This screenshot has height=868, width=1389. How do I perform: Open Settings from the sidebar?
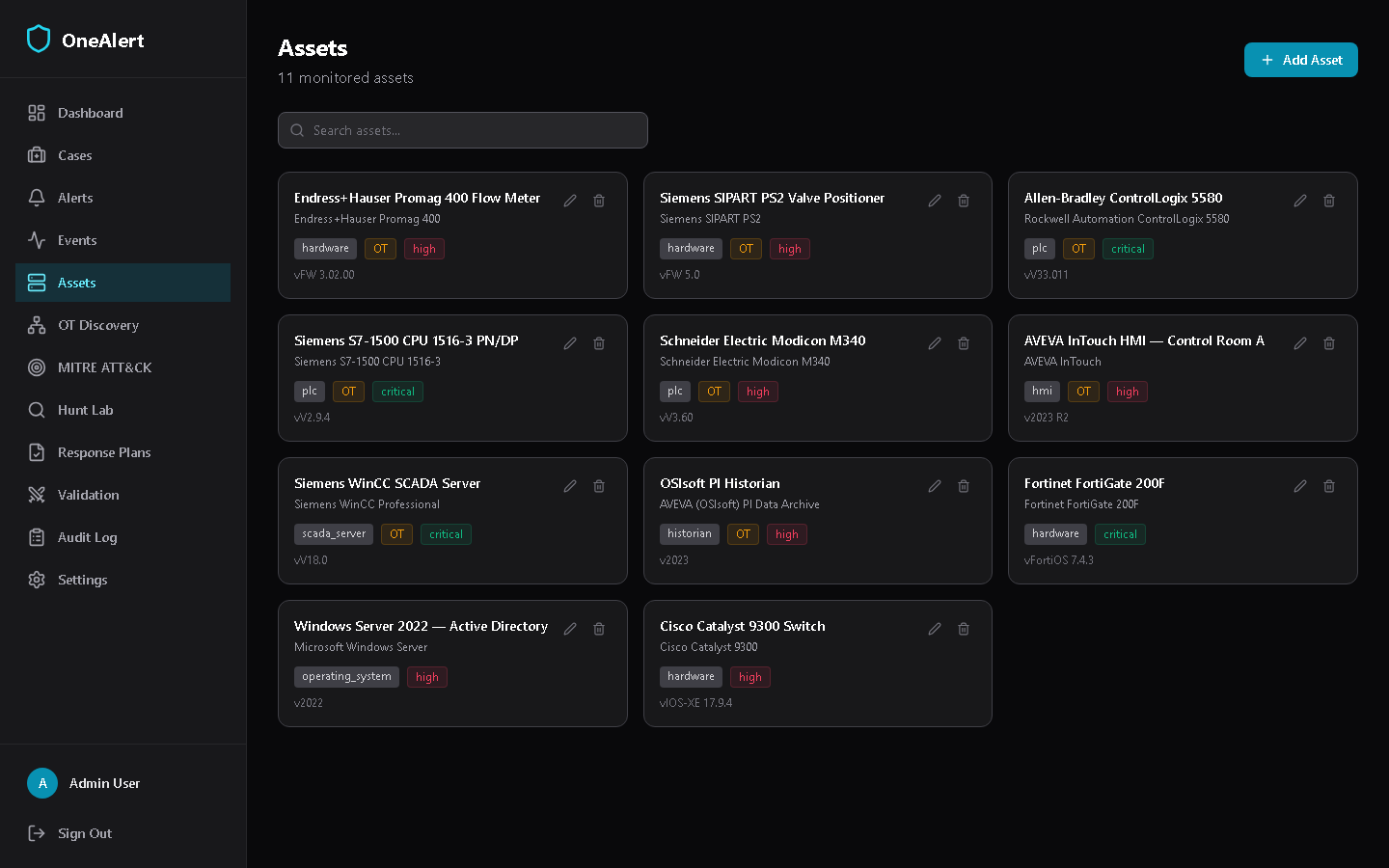[123, 580]
